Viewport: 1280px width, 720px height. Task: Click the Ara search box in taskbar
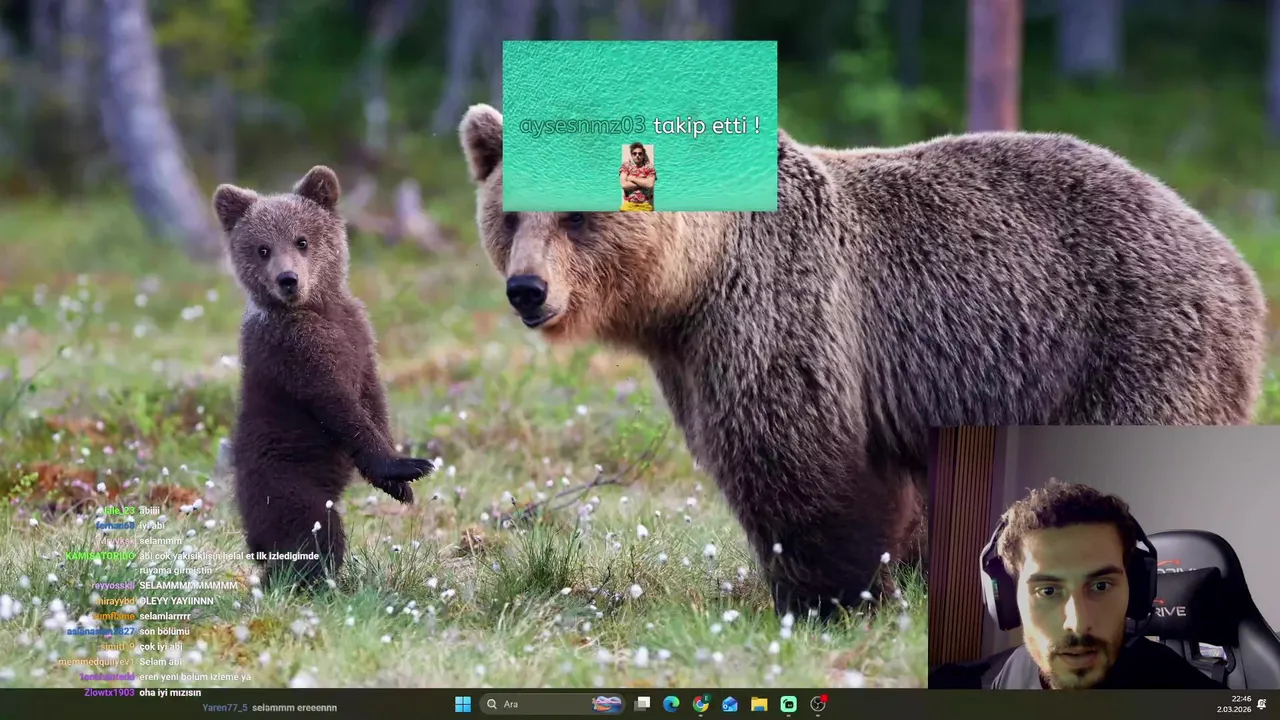552,704
